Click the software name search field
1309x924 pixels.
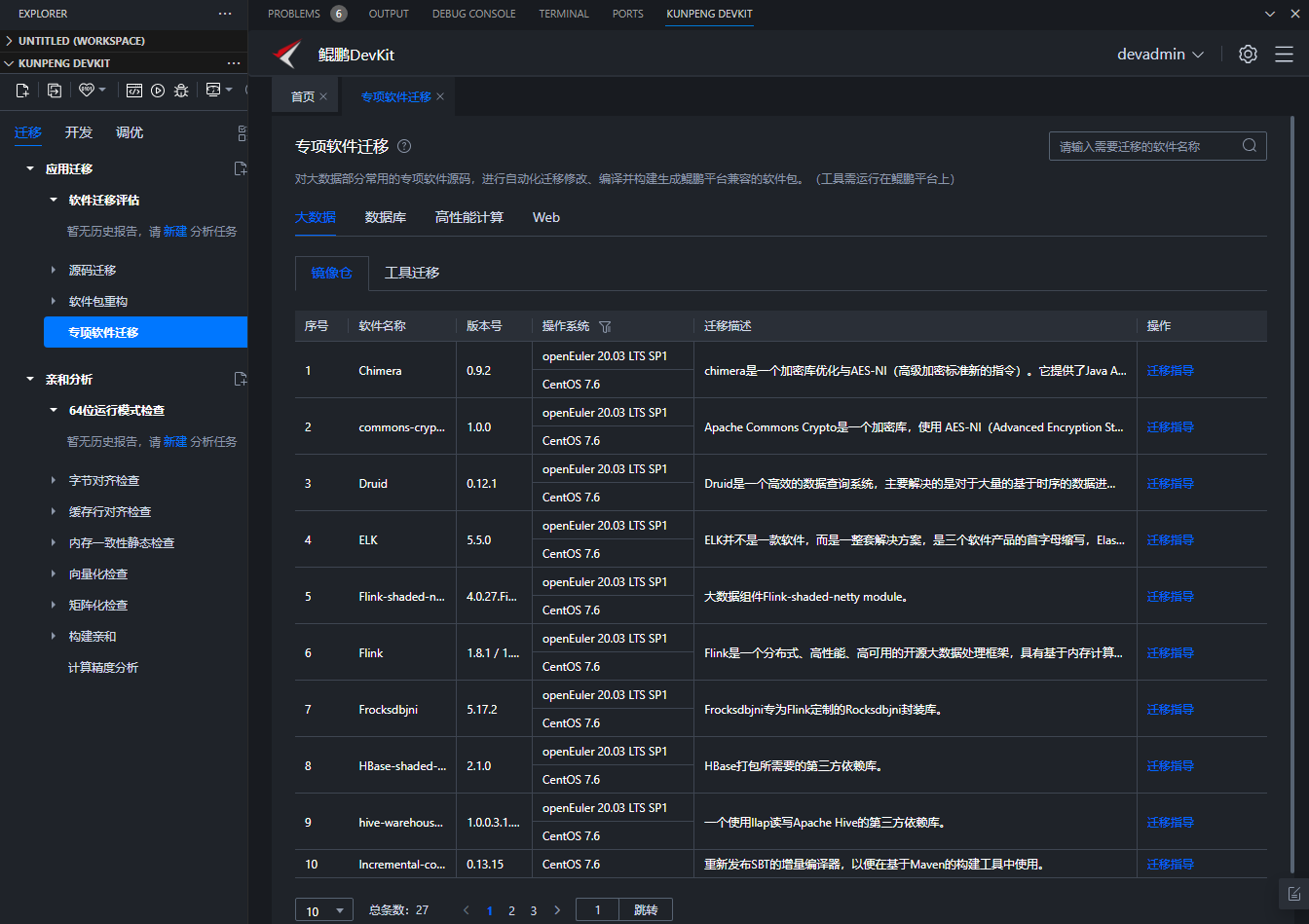[1157, 146]
